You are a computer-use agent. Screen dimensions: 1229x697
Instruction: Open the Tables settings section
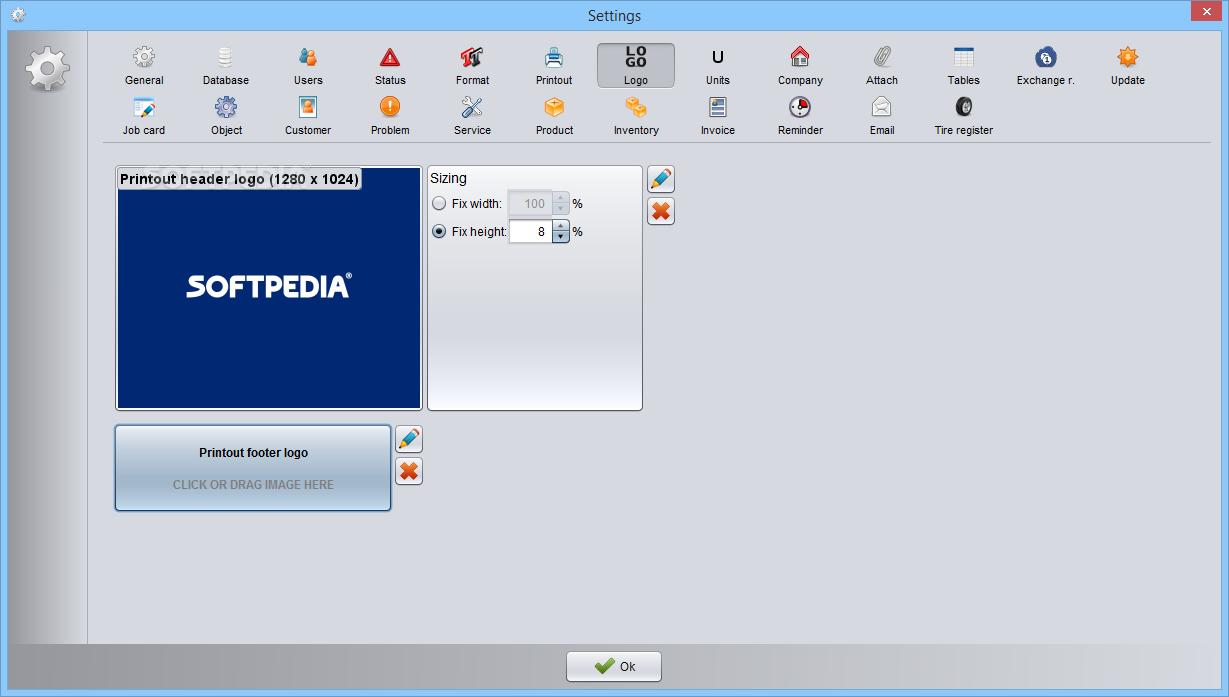pos(964,66)
